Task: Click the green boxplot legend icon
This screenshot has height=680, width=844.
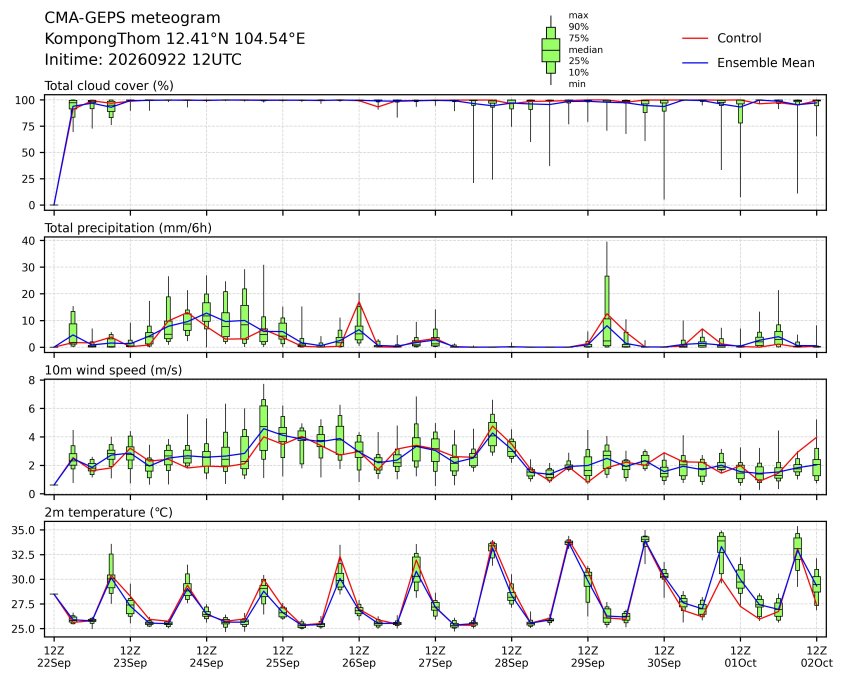Action: click(550, 50)
